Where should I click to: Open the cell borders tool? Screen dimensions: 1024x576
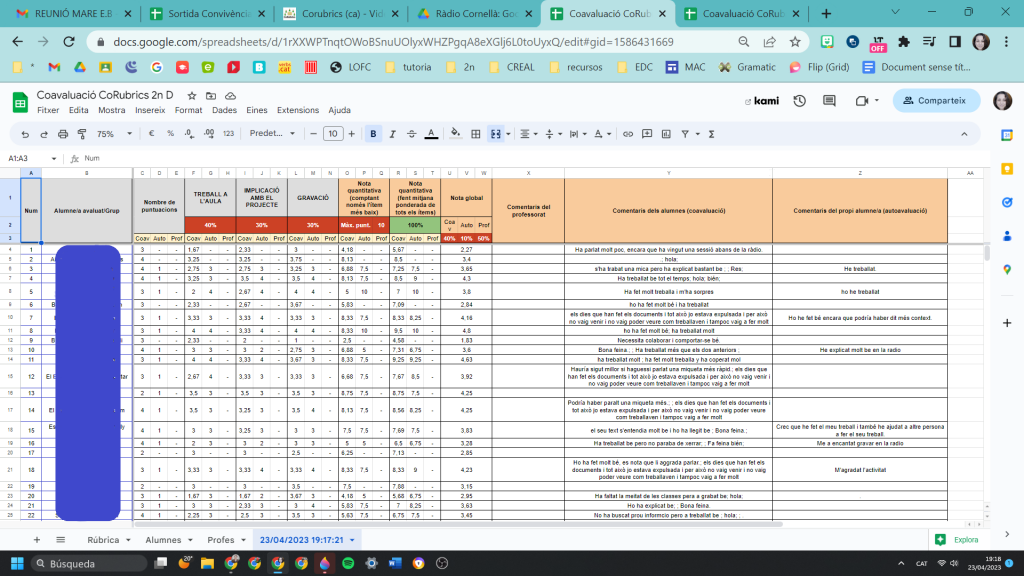(x=475, y=133)
